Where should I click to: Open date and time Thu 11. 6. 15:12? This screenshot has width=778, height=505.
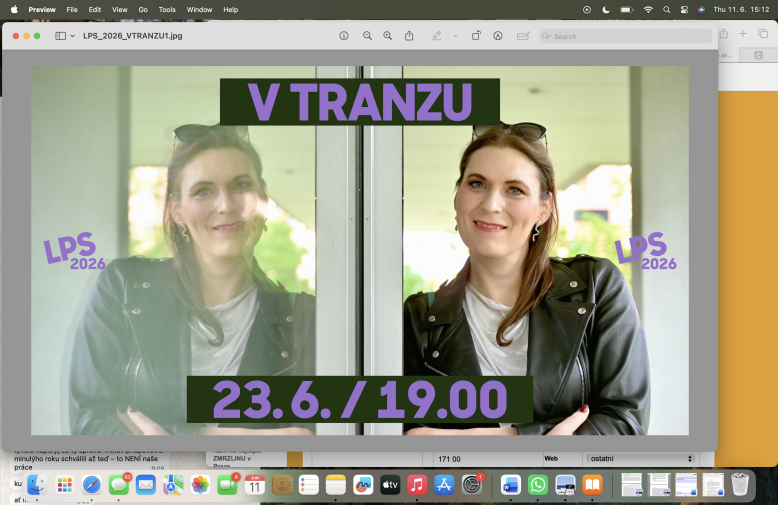pyautogui.click(x=741, y=9)
